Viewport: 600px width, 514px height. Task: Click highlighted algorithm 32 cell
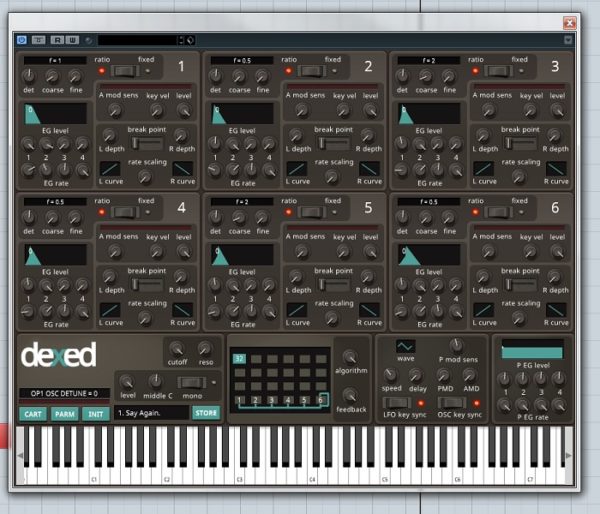pos(240,359)
